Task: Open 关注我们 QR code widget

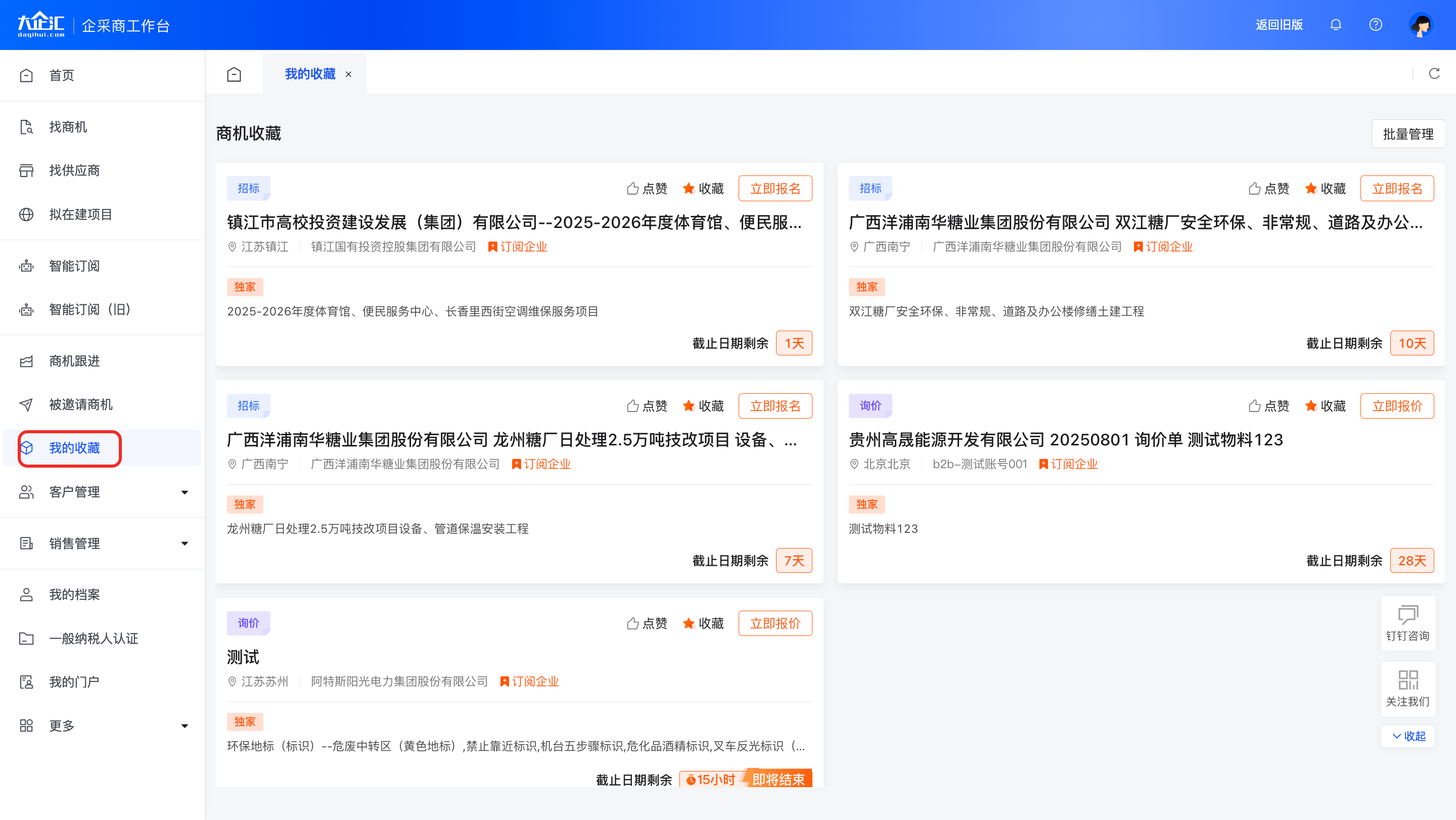Action: pyautogui.click(x=1407, y=689)
